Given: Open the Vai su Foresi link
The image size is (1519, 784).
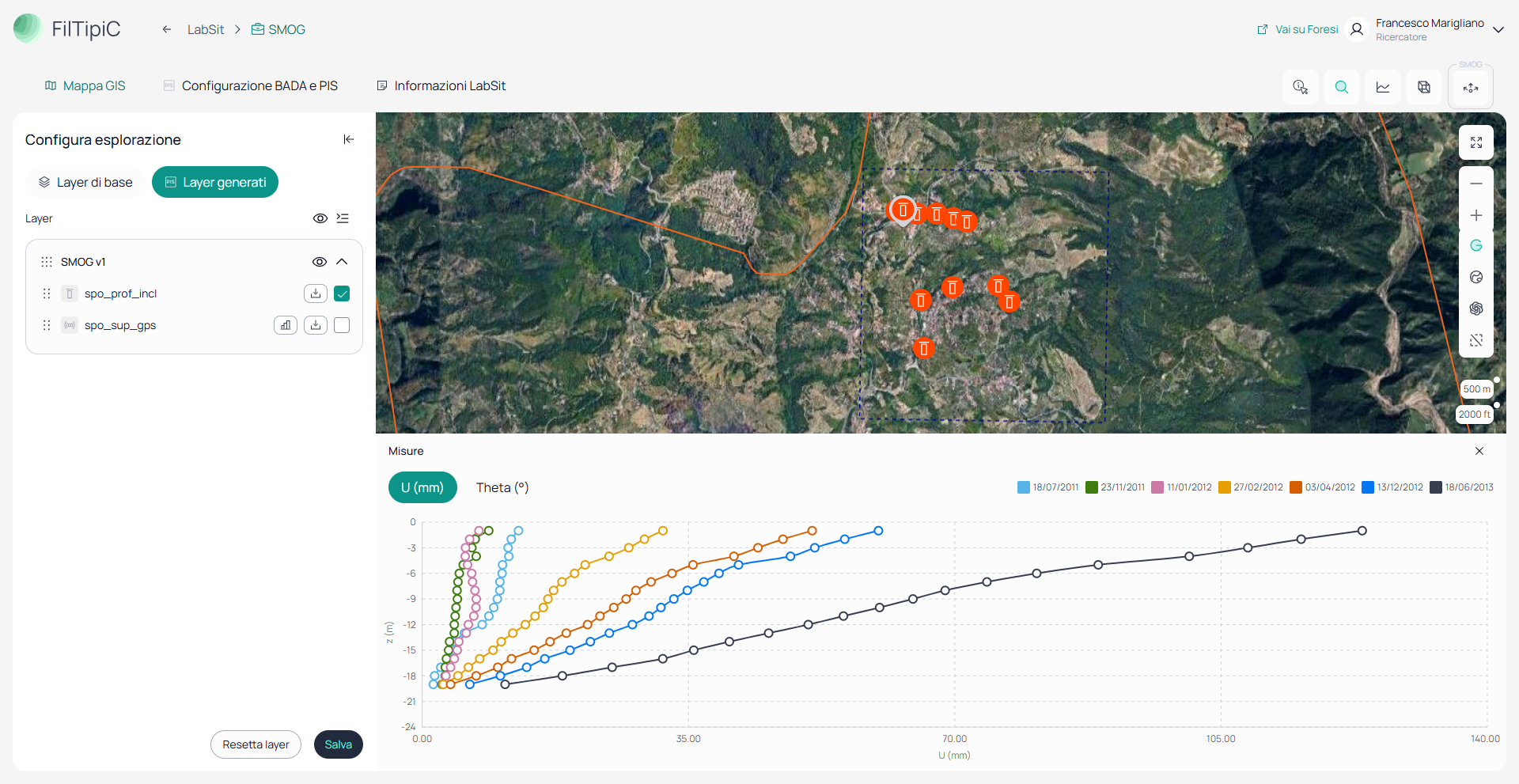Looking at the screenshot, I should coord(1297,29).
